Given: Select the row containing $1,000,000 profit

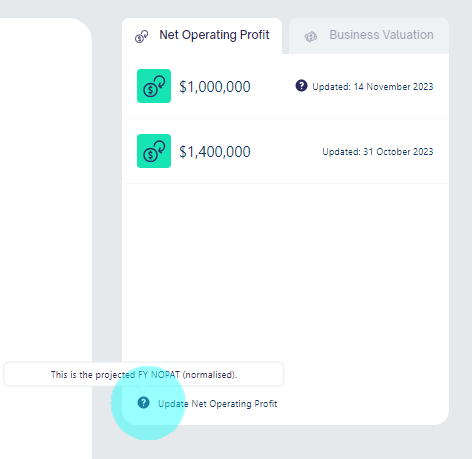Looking at the screenshot, I should click(285, 86).
